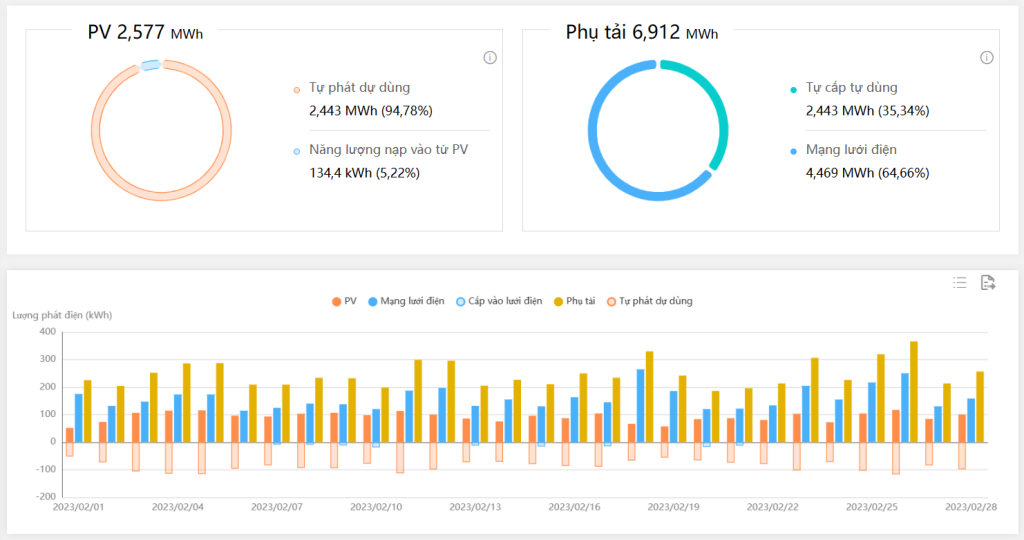Click the 134,4 kWh (5,22%) value

tap(364, 173)
